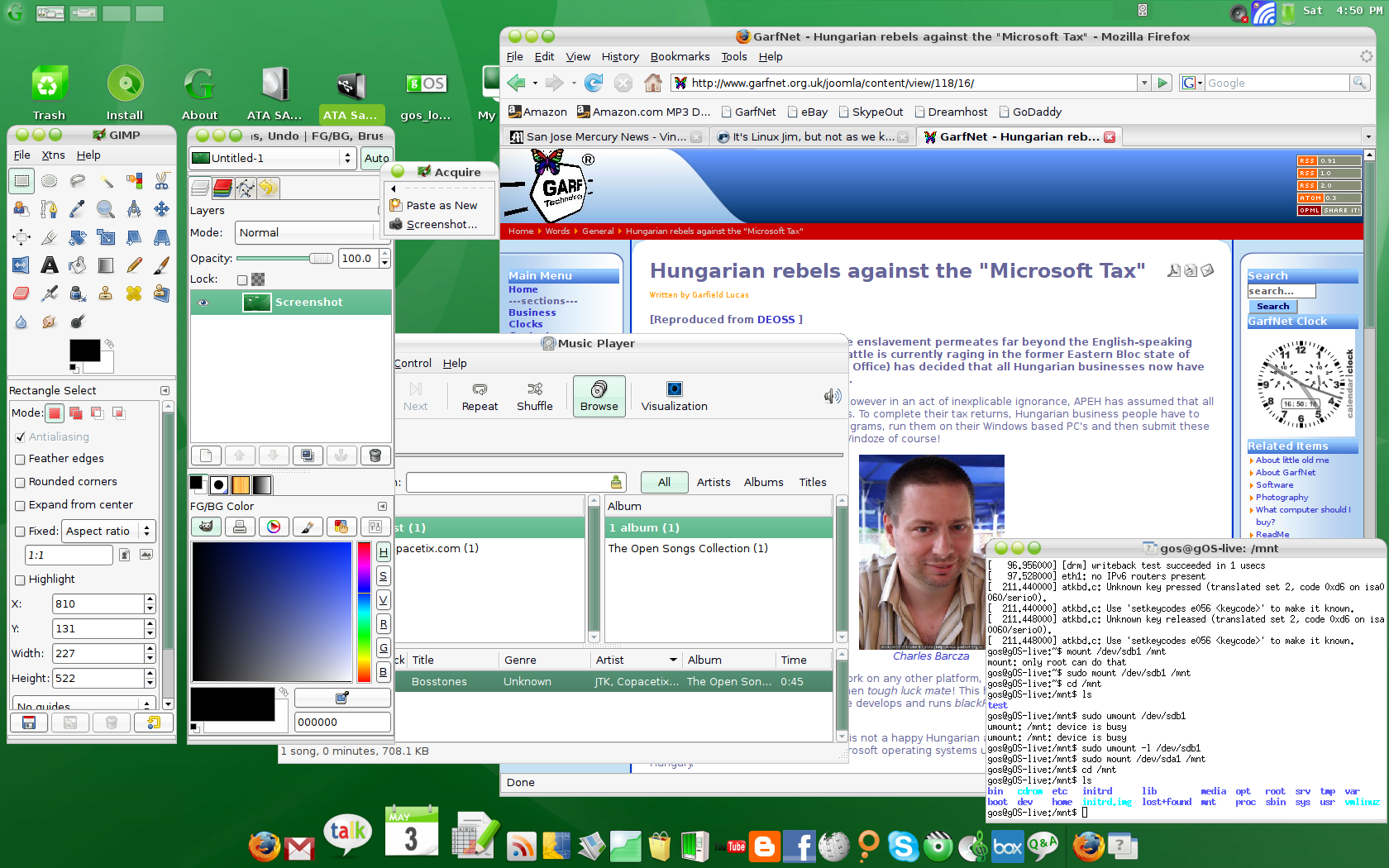Open the Bookmarks menu in Firefox
The height and width of the screenshot is (868, 1389).
(x=680, y=57)
